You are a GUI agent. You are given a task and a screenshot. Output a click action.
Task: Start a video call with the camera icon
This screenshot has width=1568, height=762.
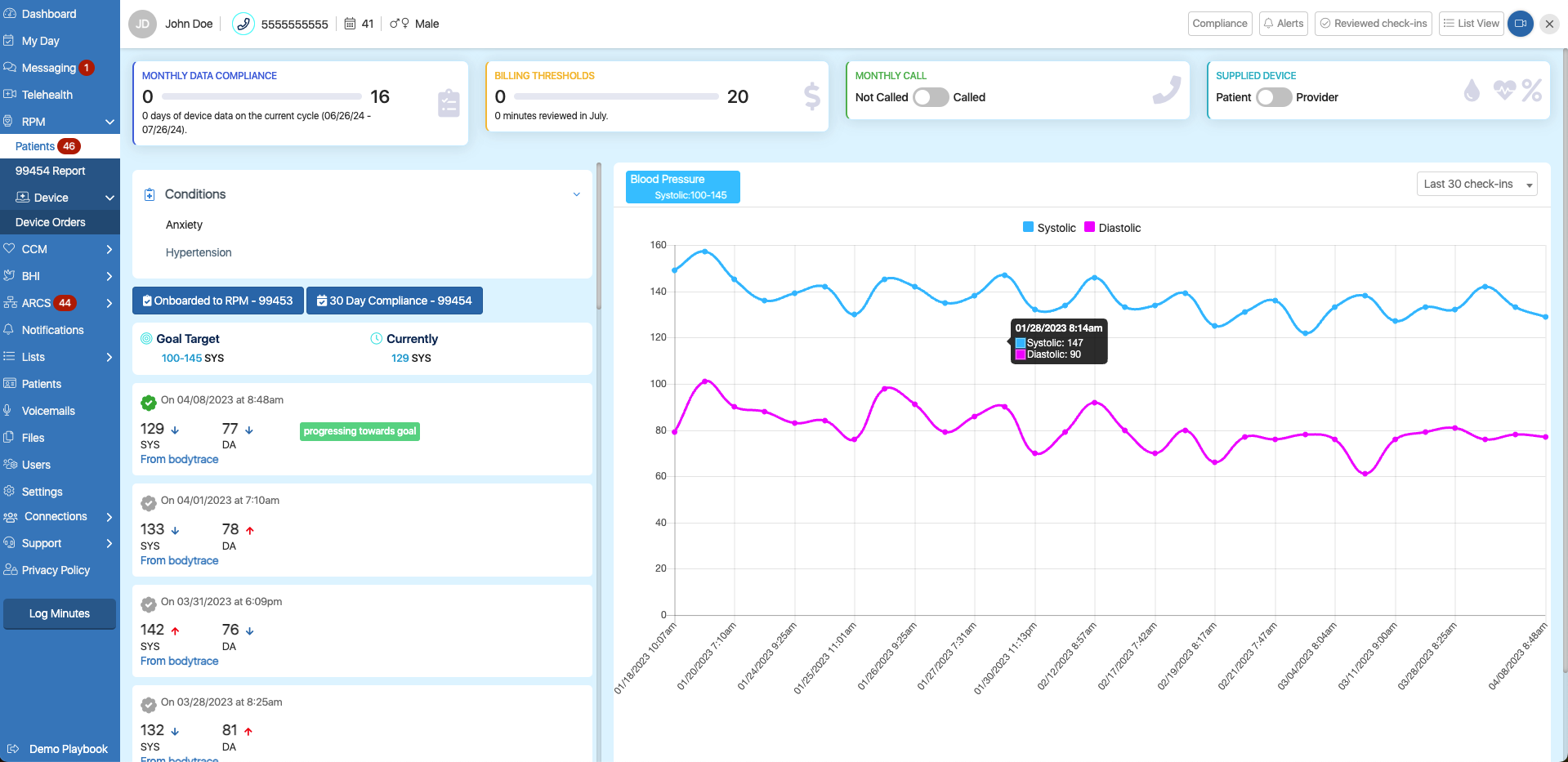pyautogui.click(x=1520, y=24)
